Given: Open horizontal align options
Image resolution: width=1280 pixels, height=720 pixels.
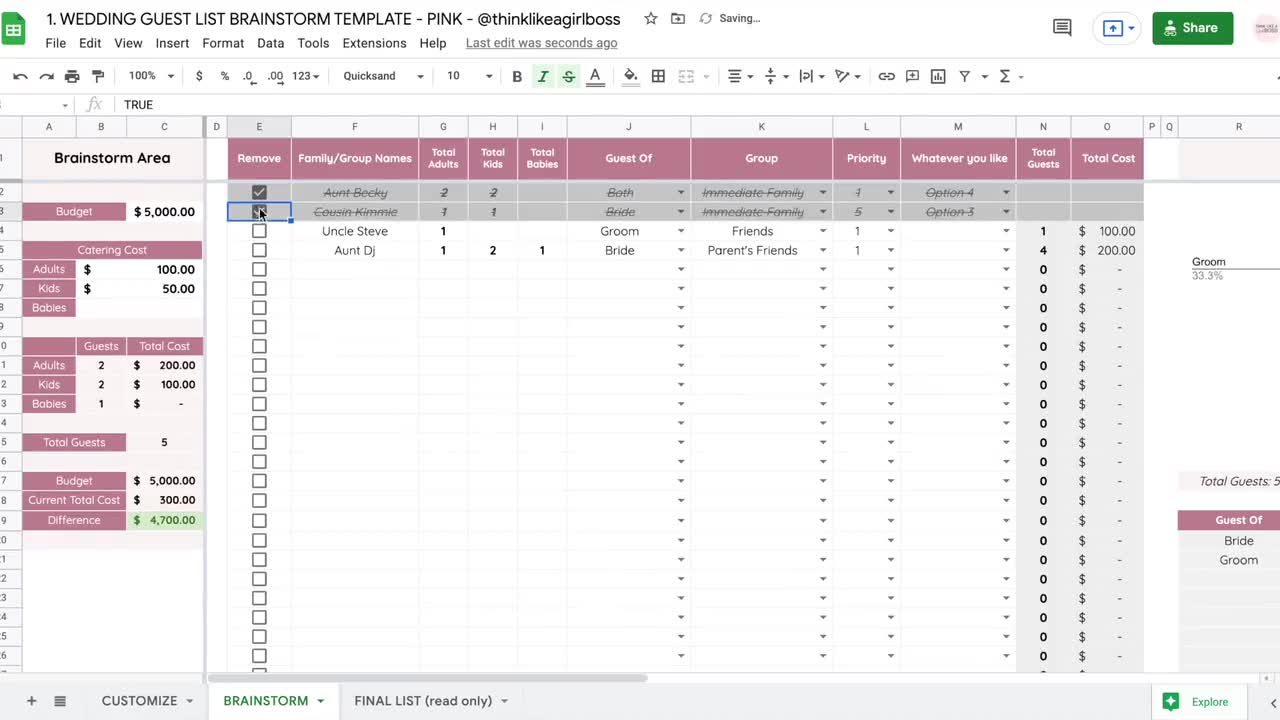Looking at the screenshot, I should click(x=740, y=76).
